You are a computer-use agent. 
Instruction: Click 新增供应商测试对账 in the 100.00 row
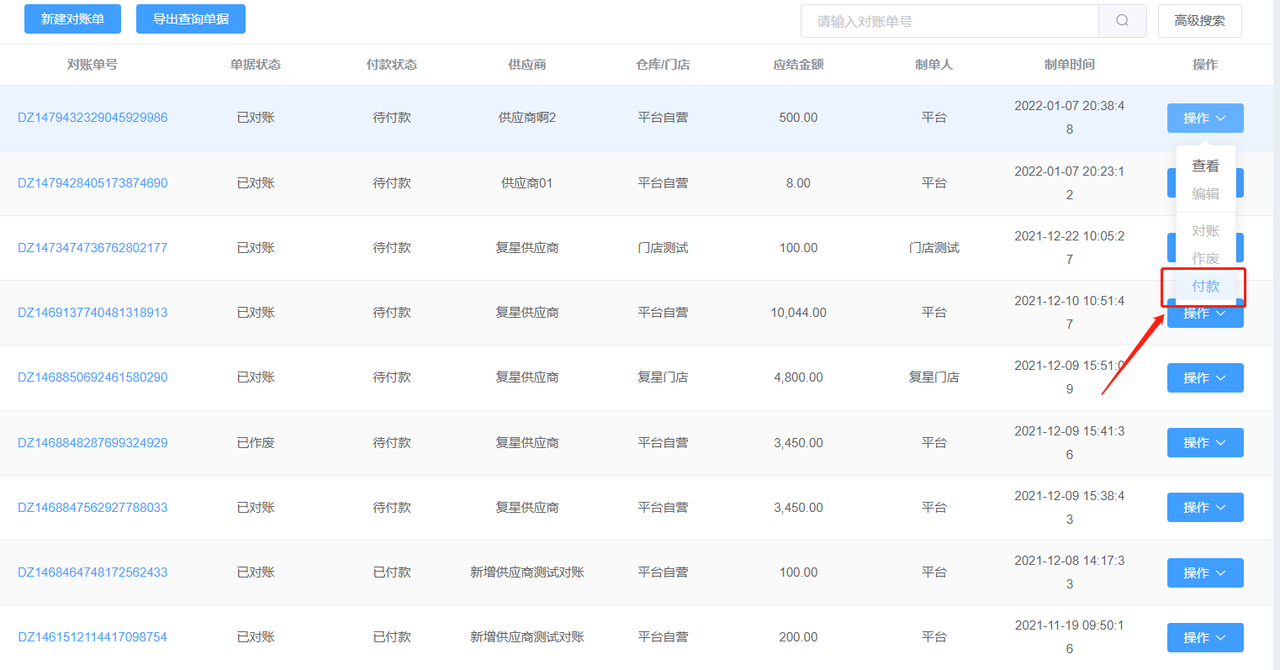(x=527, y=573)
